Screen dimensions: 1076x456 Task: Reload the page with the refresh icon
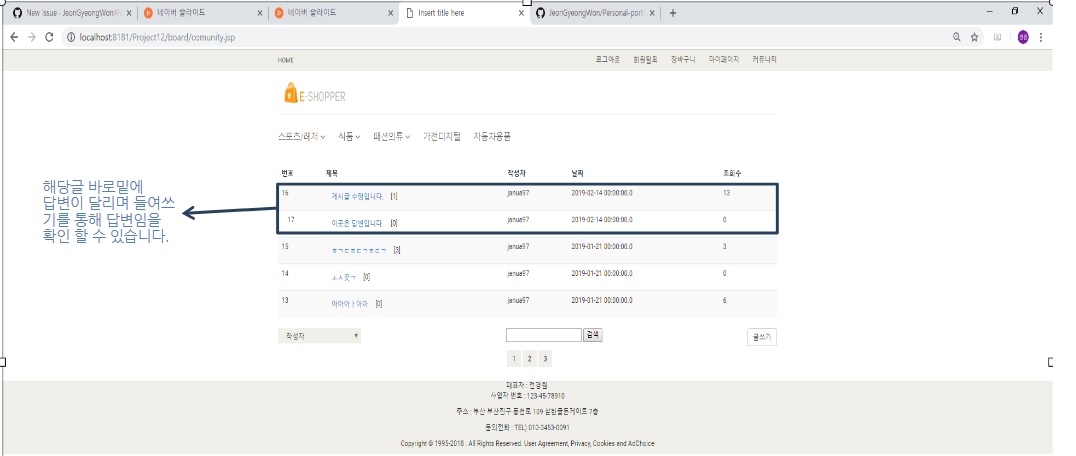pos(49,37)
